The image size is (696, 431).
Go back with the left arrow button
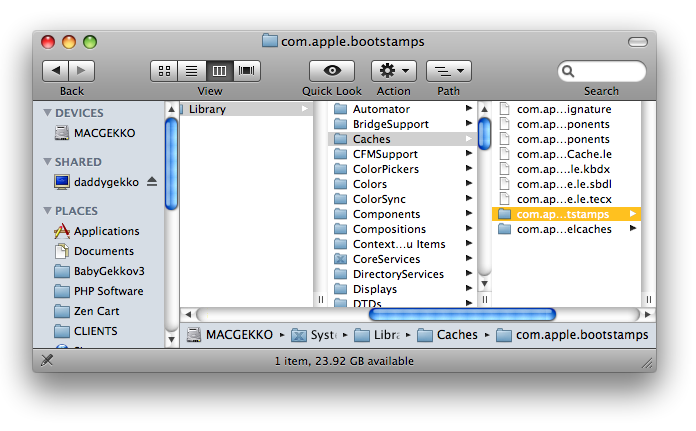coord(55,71)
